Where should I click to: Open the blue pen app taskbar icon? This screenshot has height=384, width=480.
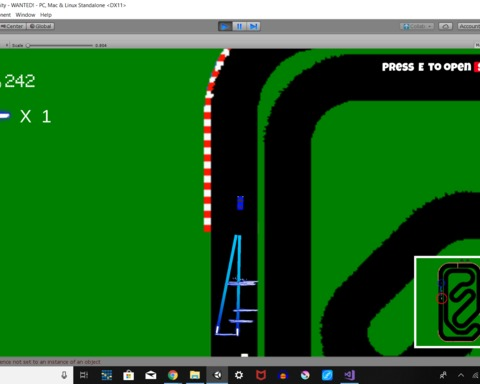[327, 375]
